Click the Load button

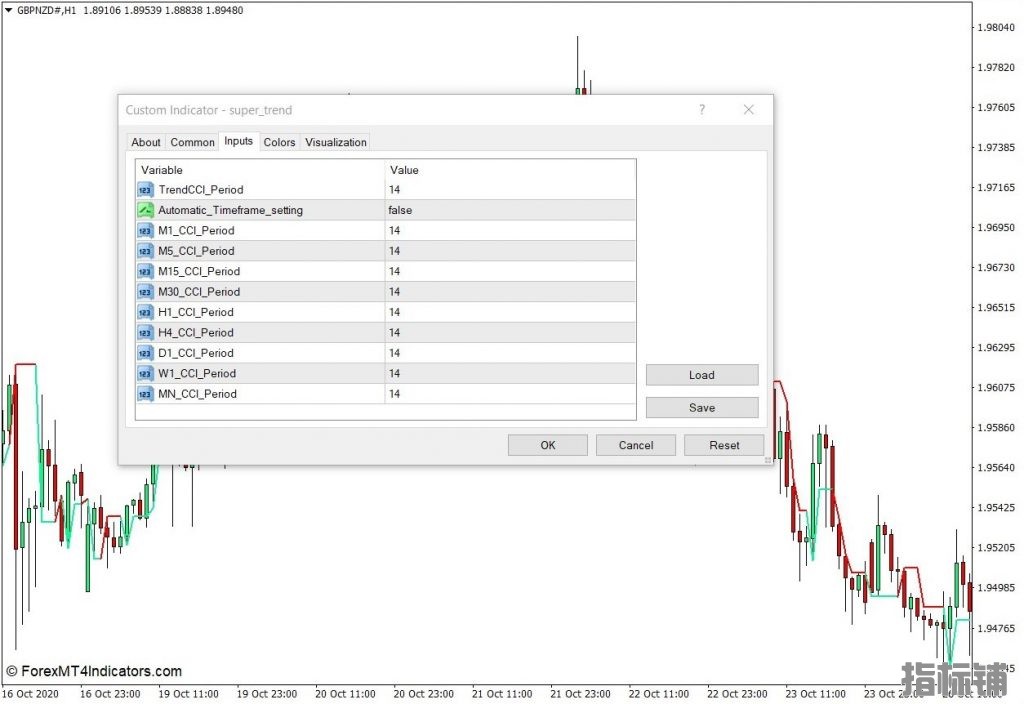(702, 375)
